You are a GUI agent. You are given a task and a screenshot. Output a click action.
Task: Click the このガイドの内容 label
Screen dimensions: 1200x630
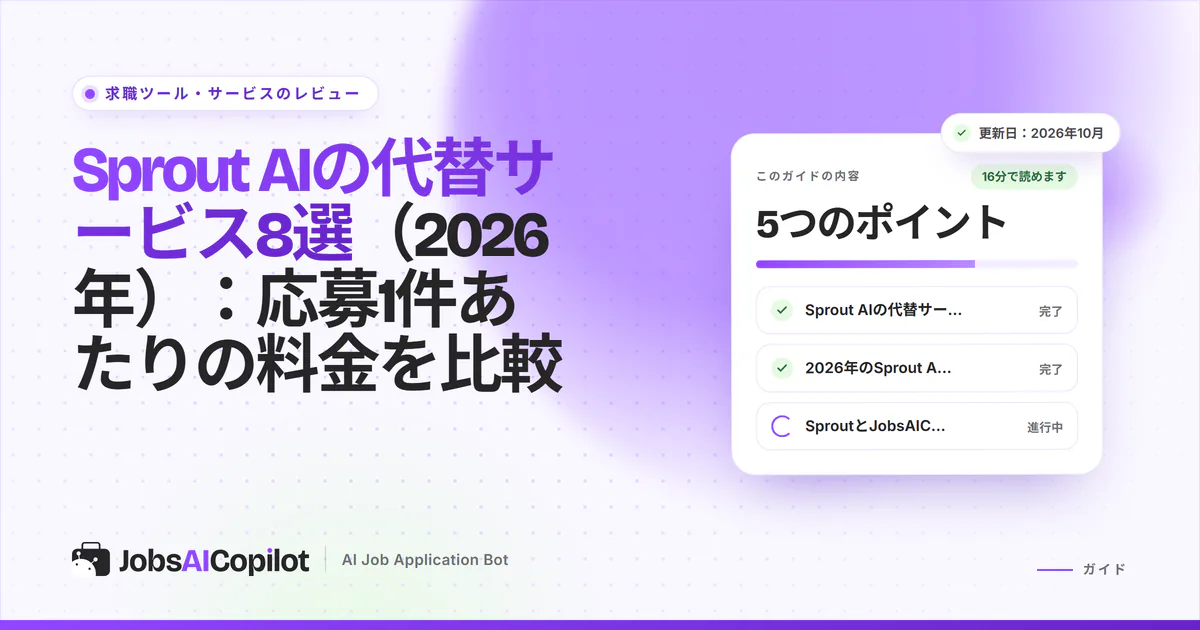click(807, 176)
